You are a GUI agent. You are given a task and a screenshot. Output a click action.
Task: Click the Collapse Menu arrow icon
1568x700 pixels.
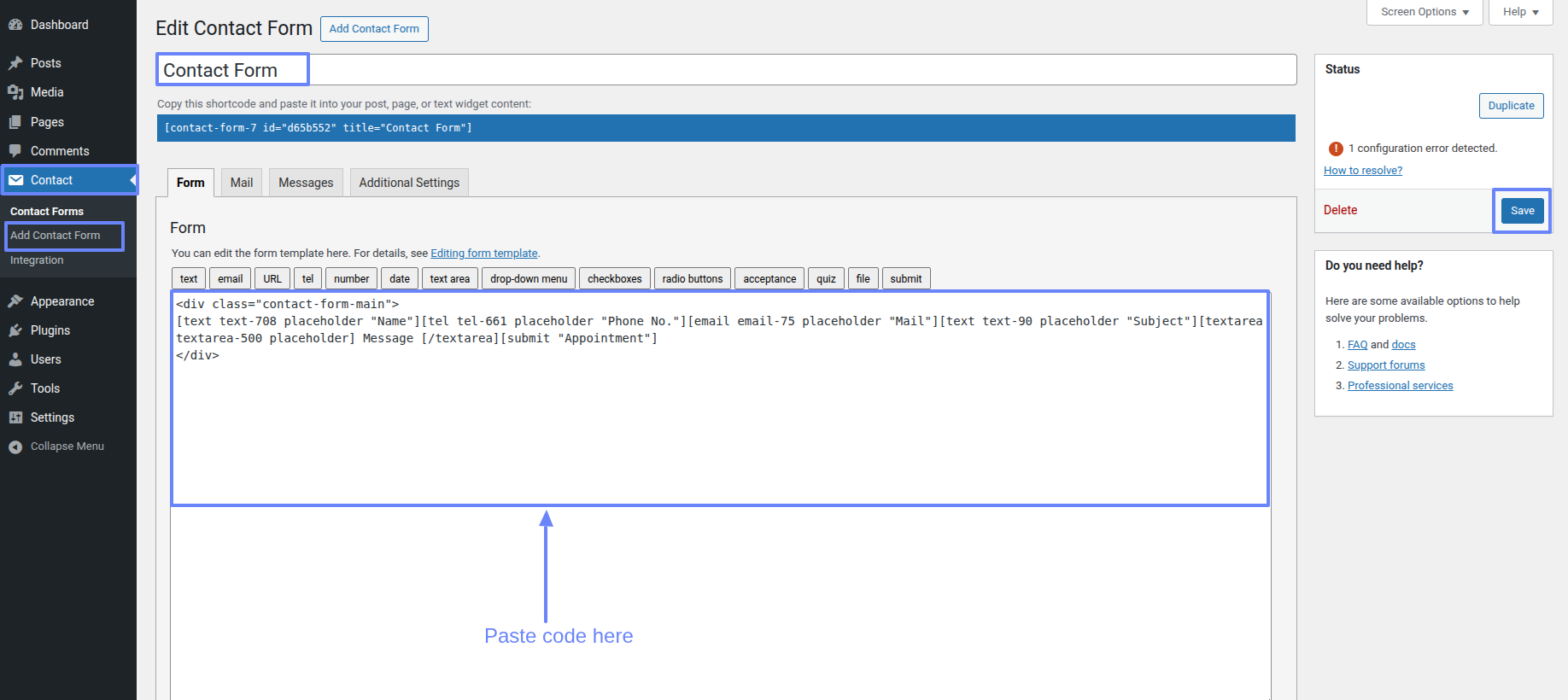(15, 446)
